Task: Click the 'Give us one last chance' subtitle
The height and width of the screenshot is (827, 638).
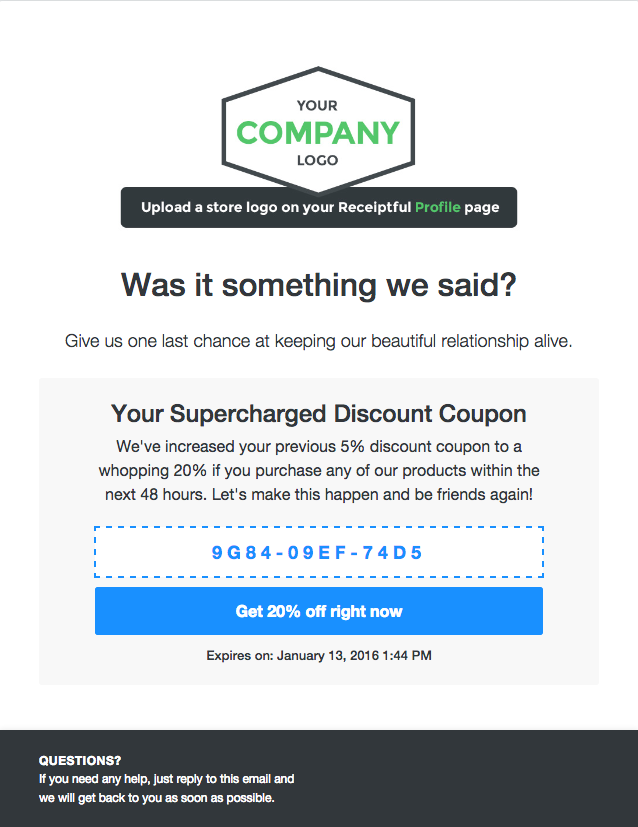Action: point(319,341)
